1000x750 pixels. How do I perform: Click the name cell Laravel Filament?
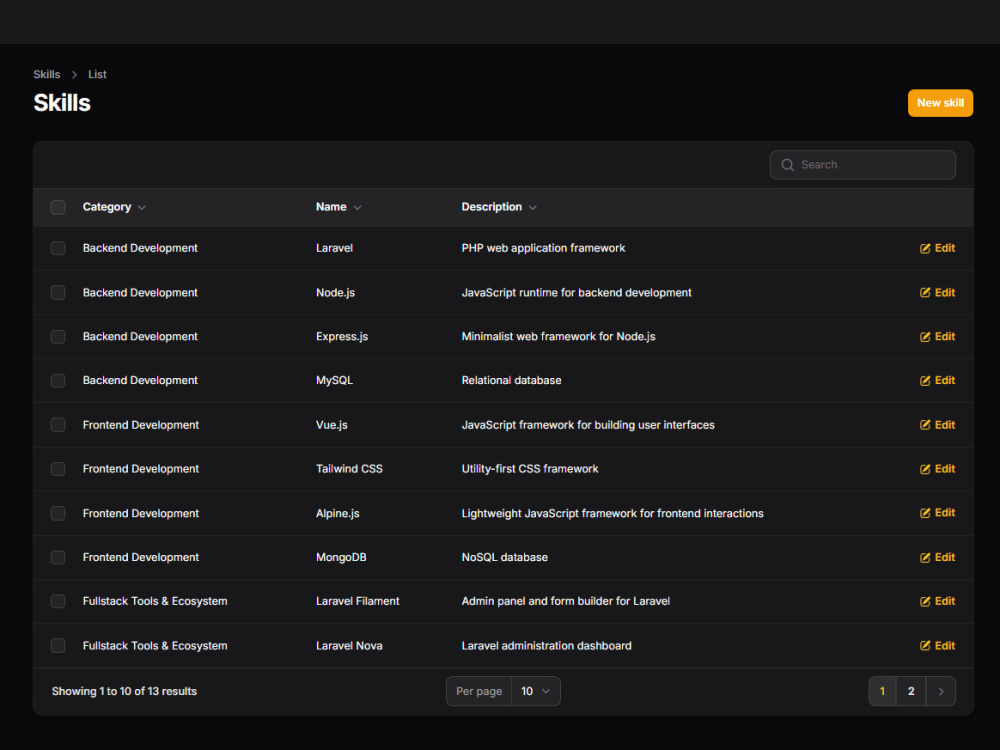(357, 601)
